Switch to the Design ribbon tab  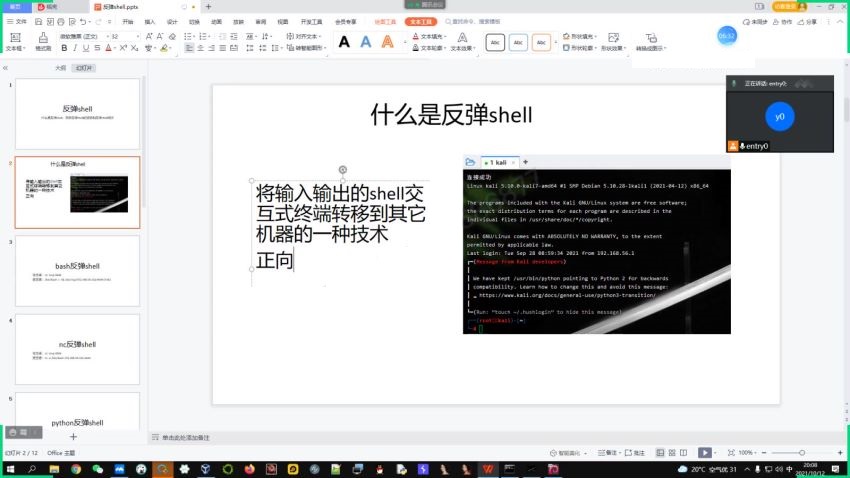coord(172,22)
